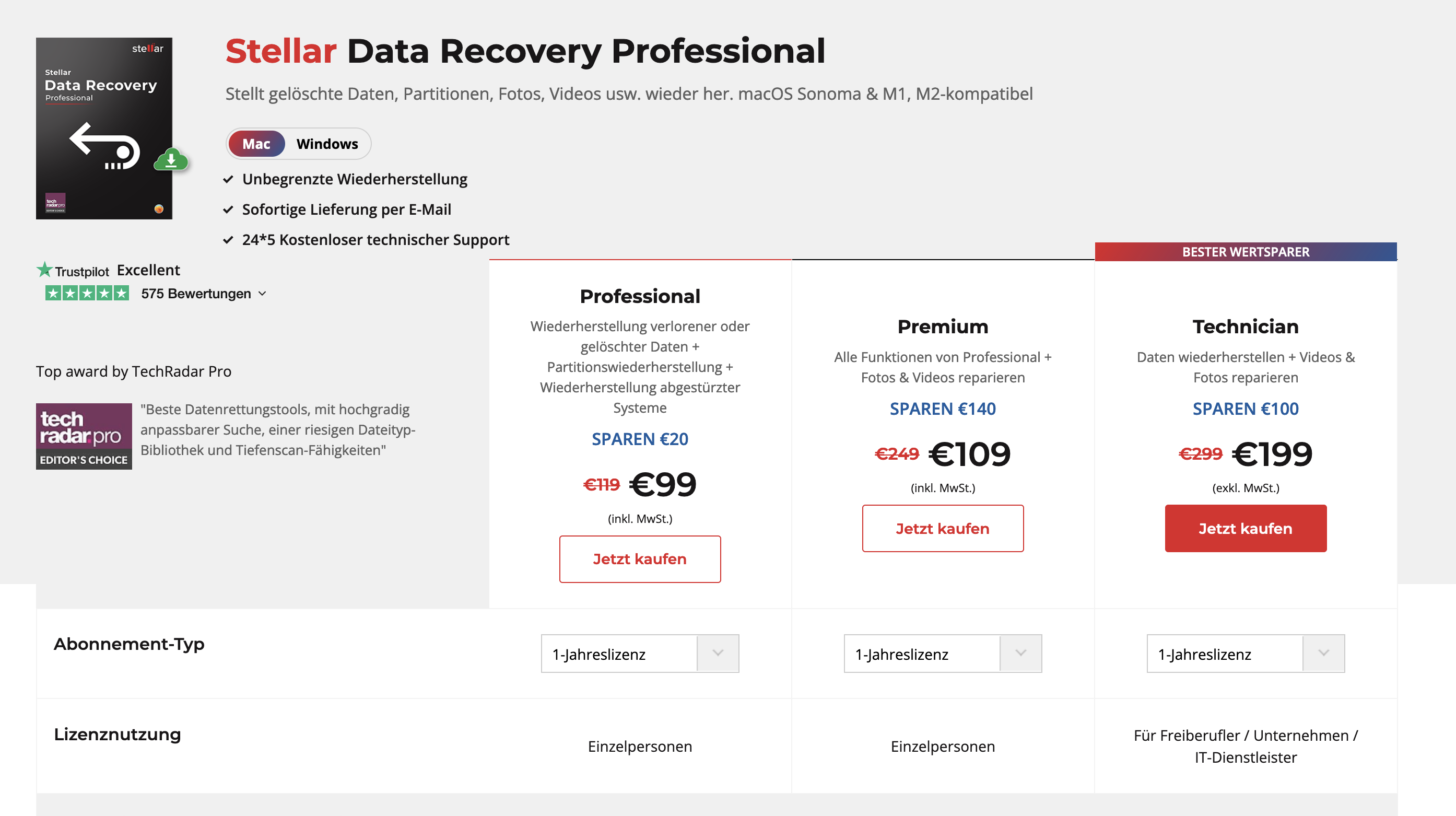Open Premium plan 1-Jahreslizenz dropdown
This screenshot has height=816, width=1456.
(943, 654)
